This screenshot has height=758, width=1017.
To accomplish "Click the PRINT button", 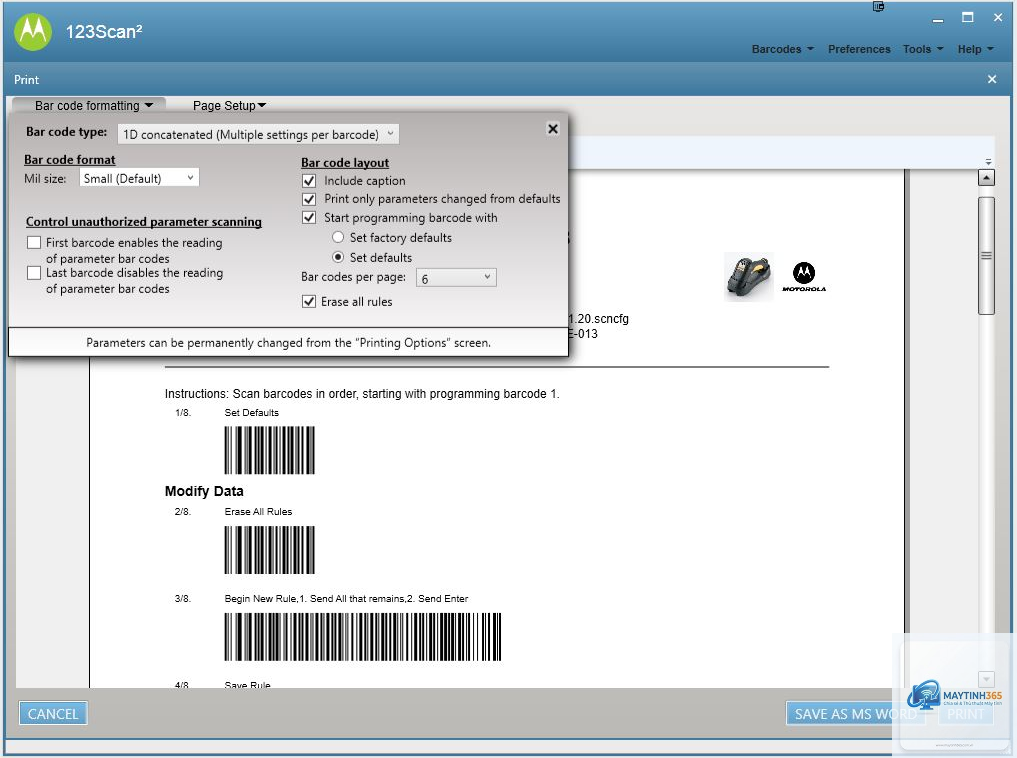I will tap(966, 714).
